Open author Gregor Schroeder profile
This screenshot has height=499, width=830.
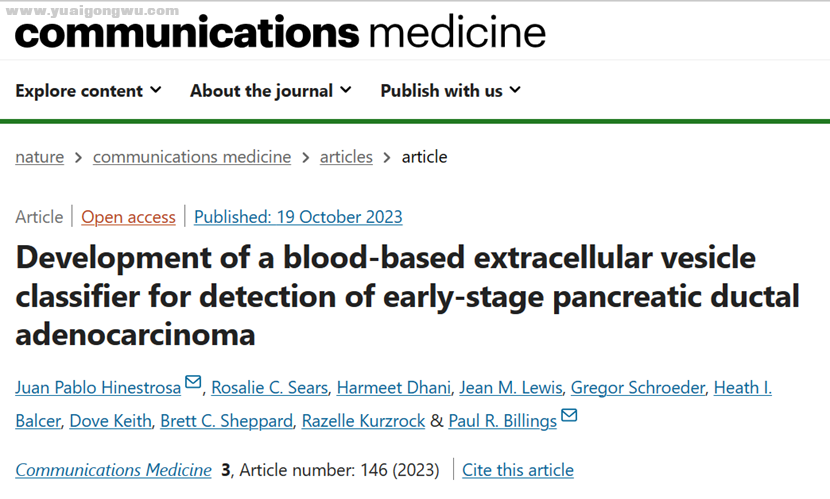pyautogui.click(x=638, y=388)
